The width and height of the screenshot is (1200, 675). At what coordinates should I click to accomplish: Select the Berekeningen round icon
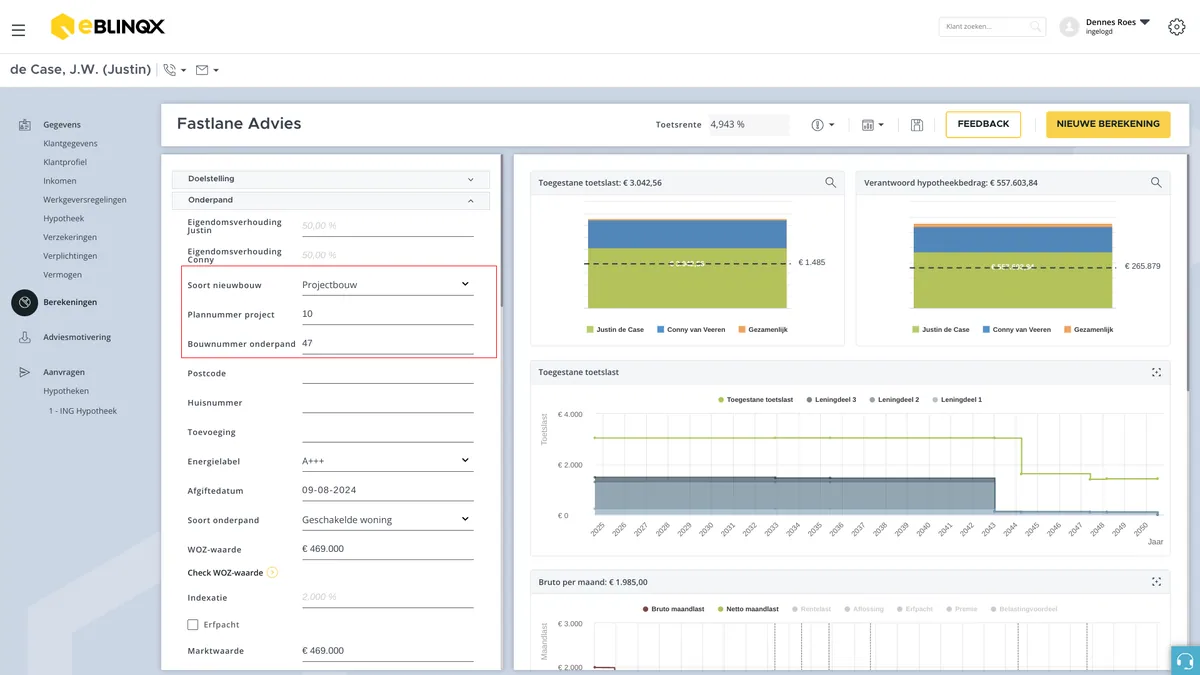(x=25, y=302)
